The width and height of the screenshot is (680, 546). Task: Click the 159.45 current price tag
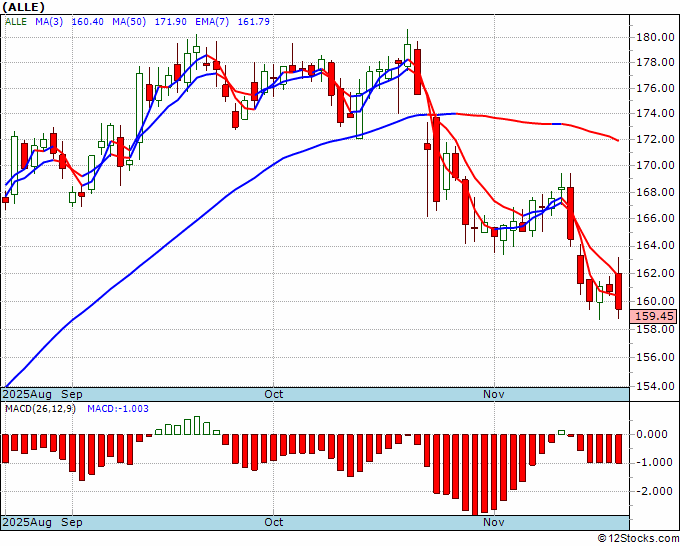(655, 316)
